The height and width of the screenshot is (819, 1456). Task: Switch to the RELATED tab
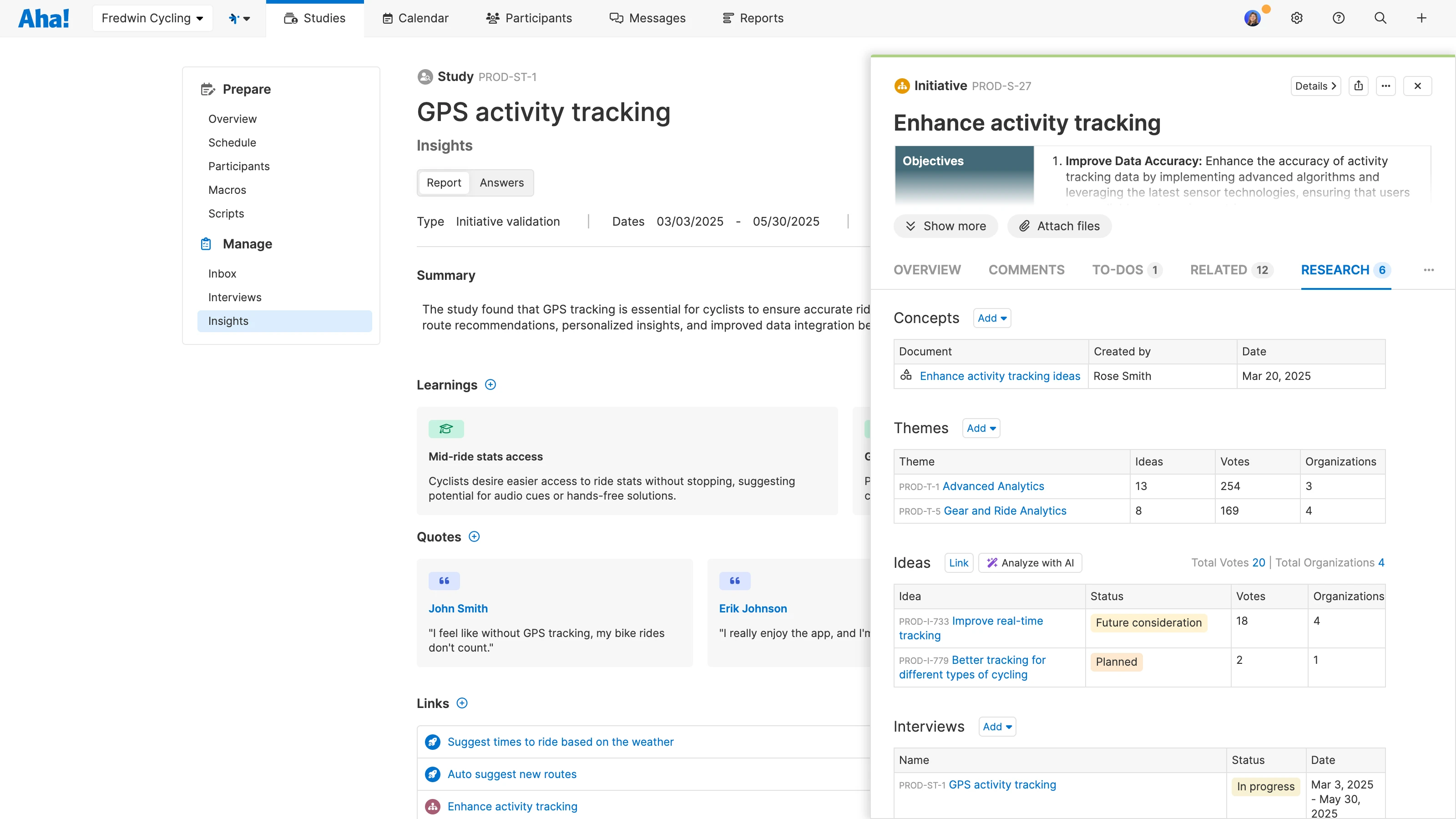[x=1230, y=270]
